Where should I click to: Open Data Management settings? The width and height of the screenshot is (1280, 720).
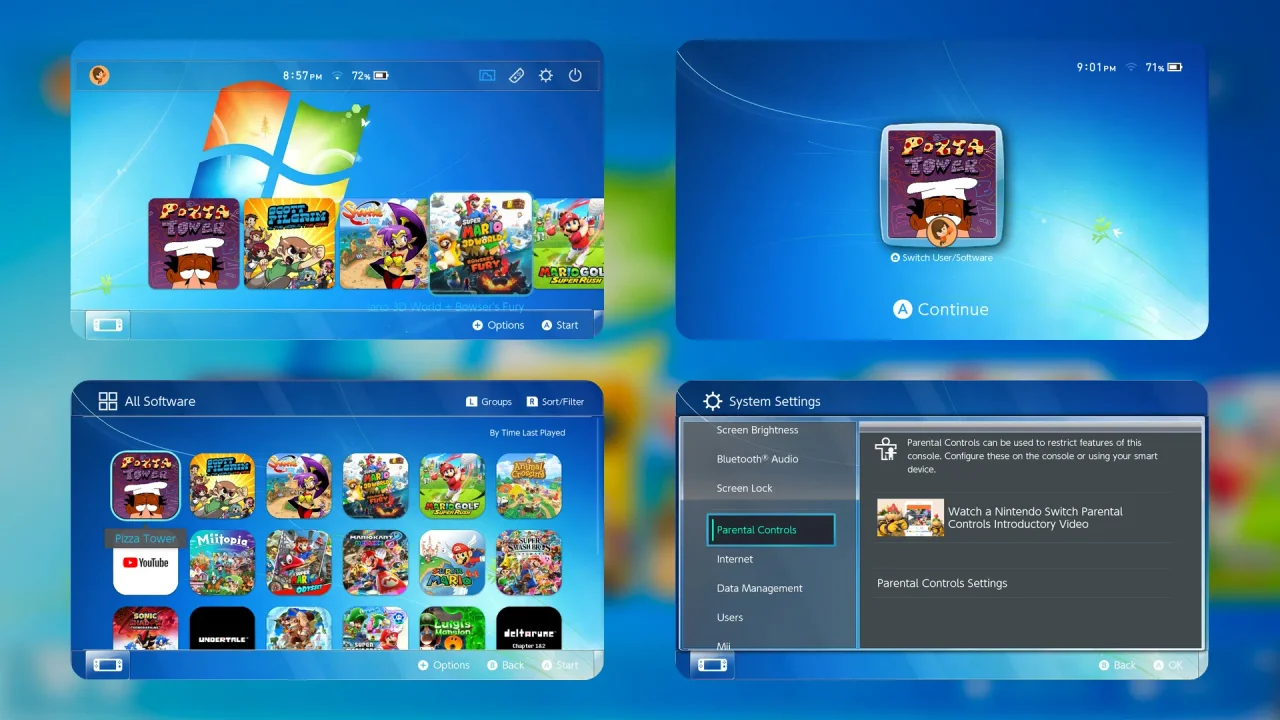pyautogui.click(x=759, y=588)
